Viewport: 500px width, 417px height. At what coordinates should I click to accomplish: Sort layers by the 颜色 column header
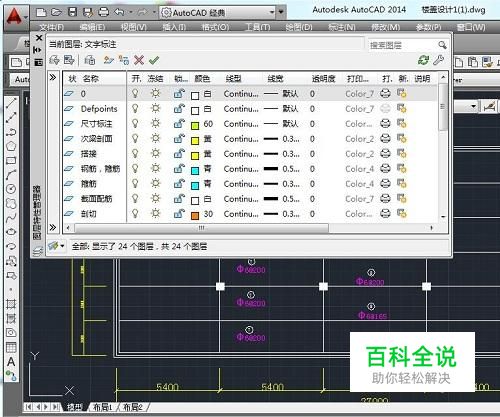(202, 79)
